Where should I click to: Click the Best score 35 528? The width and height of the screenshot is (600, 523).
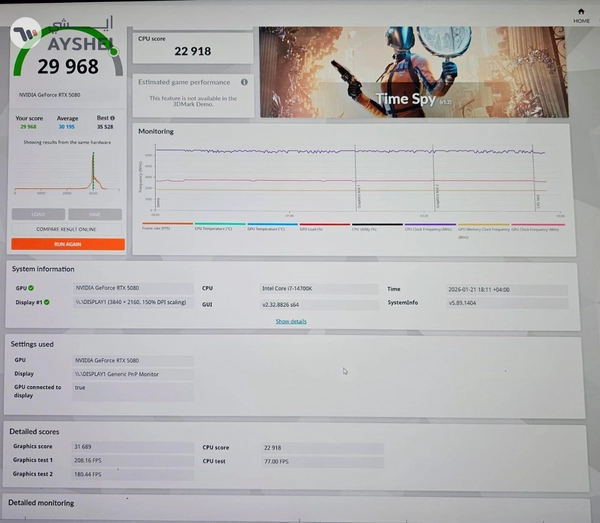tap(105, 127)
